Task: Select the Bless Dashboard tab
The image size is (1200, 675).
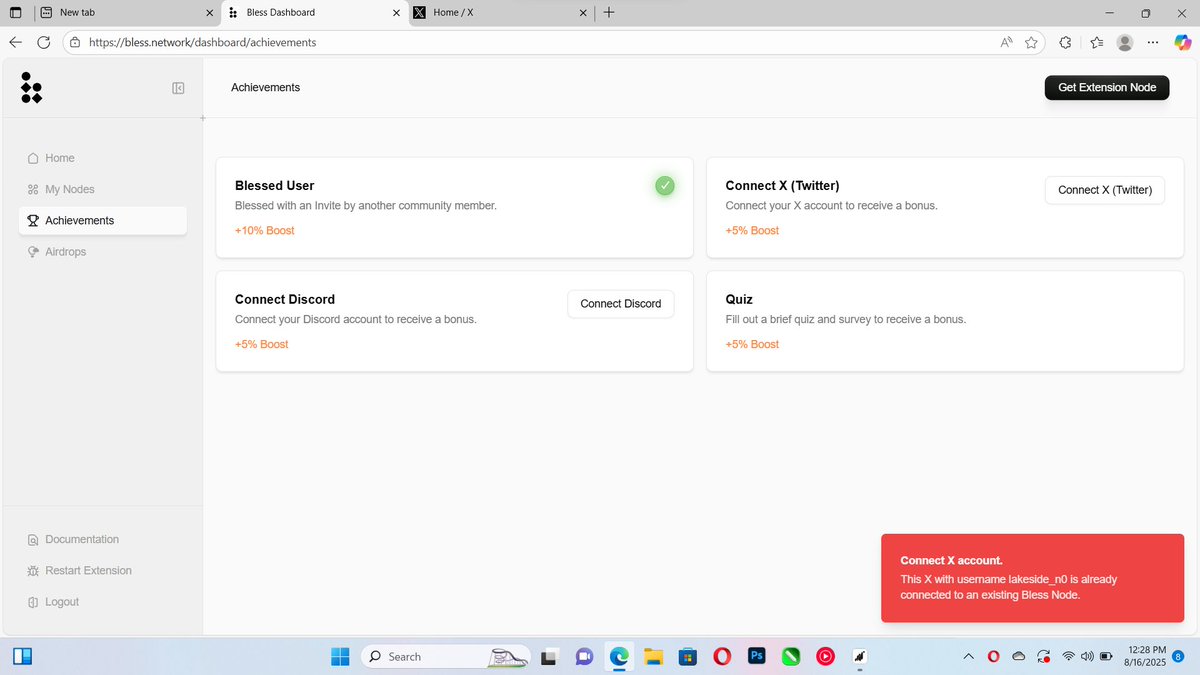Action: [313, 13]
